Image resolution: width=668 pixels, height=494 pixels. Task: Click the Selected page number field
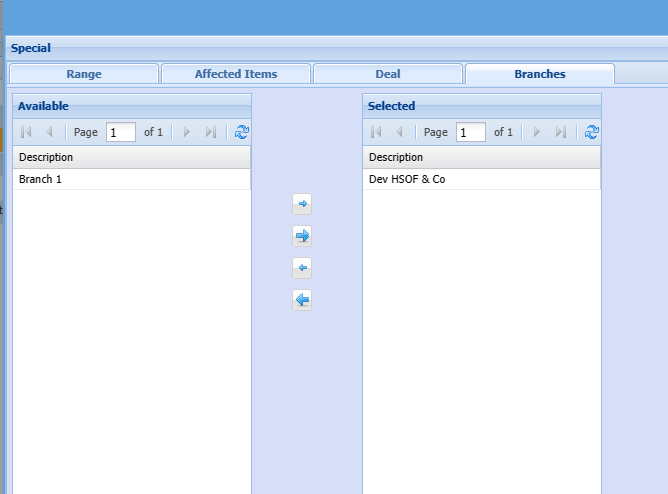471,132
